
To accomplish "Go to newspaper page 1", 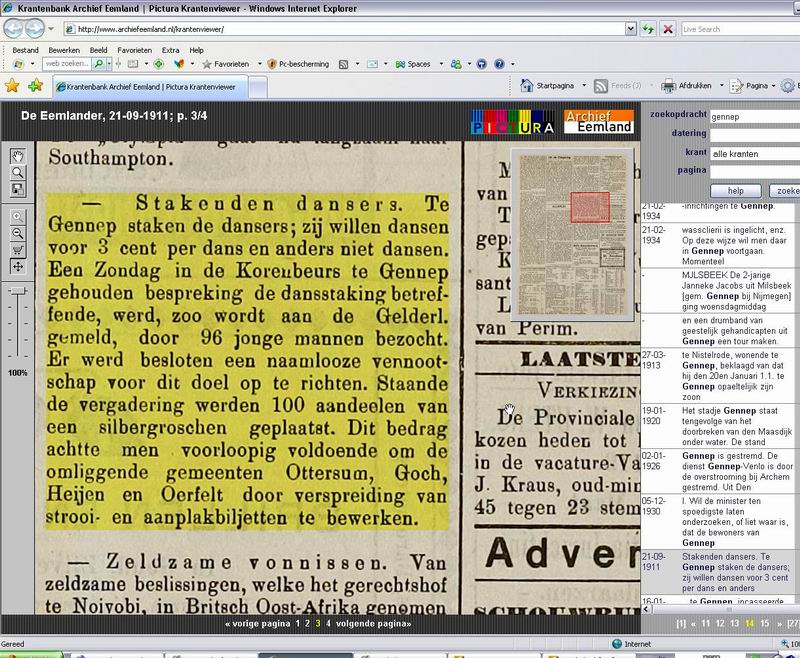I will (297, 623).
